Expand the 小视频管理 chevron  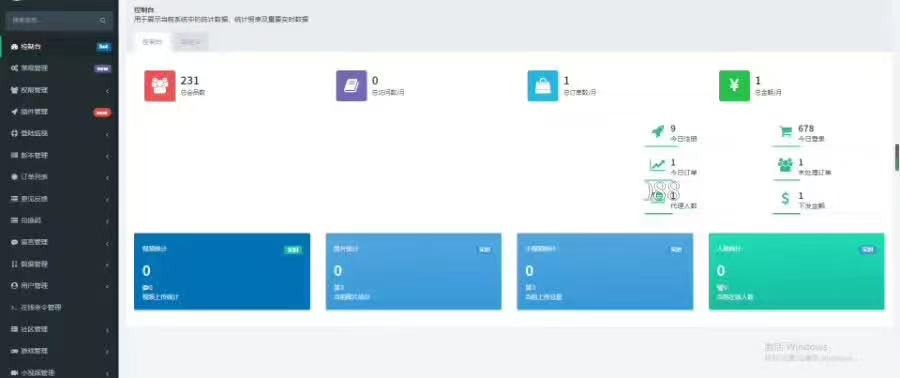point(107,373)
